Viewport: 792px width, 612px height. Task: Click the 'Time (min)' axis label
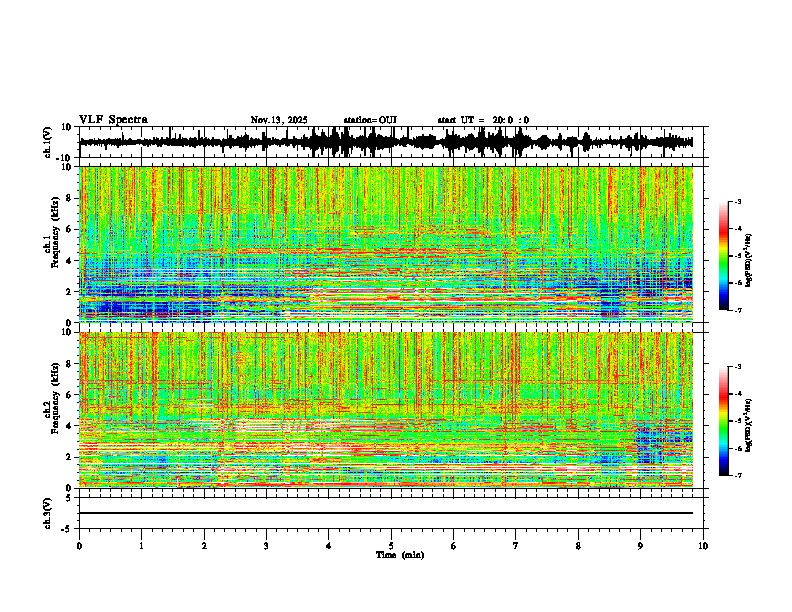(x=400, y=555)
